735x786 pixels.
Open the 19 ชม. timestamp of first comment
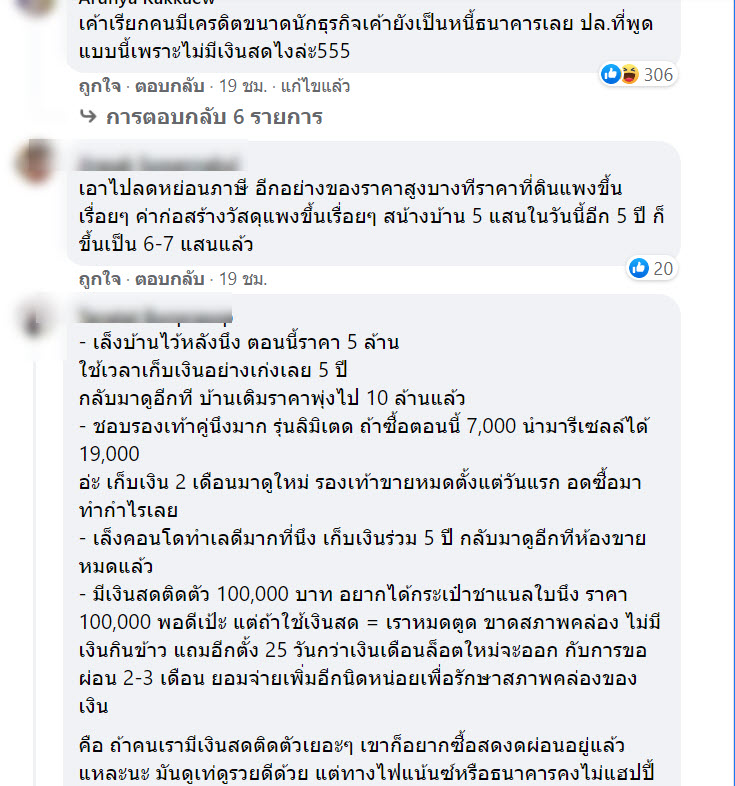tap(243, 86)
